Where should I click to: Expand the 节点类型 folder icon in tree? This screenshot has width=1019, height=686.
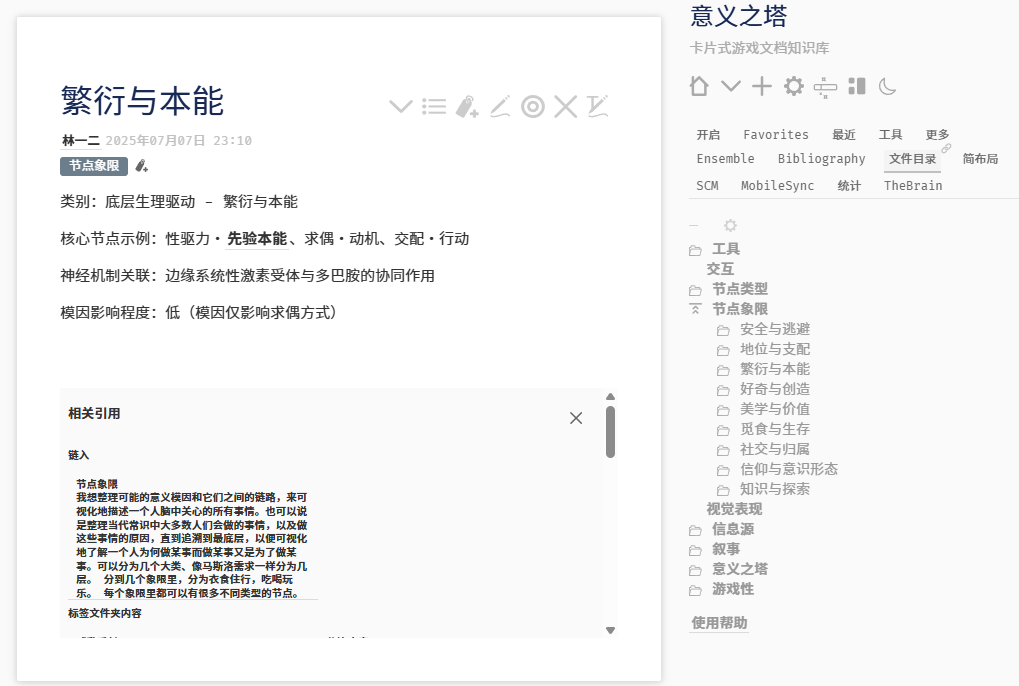click(x=695, y=290)
